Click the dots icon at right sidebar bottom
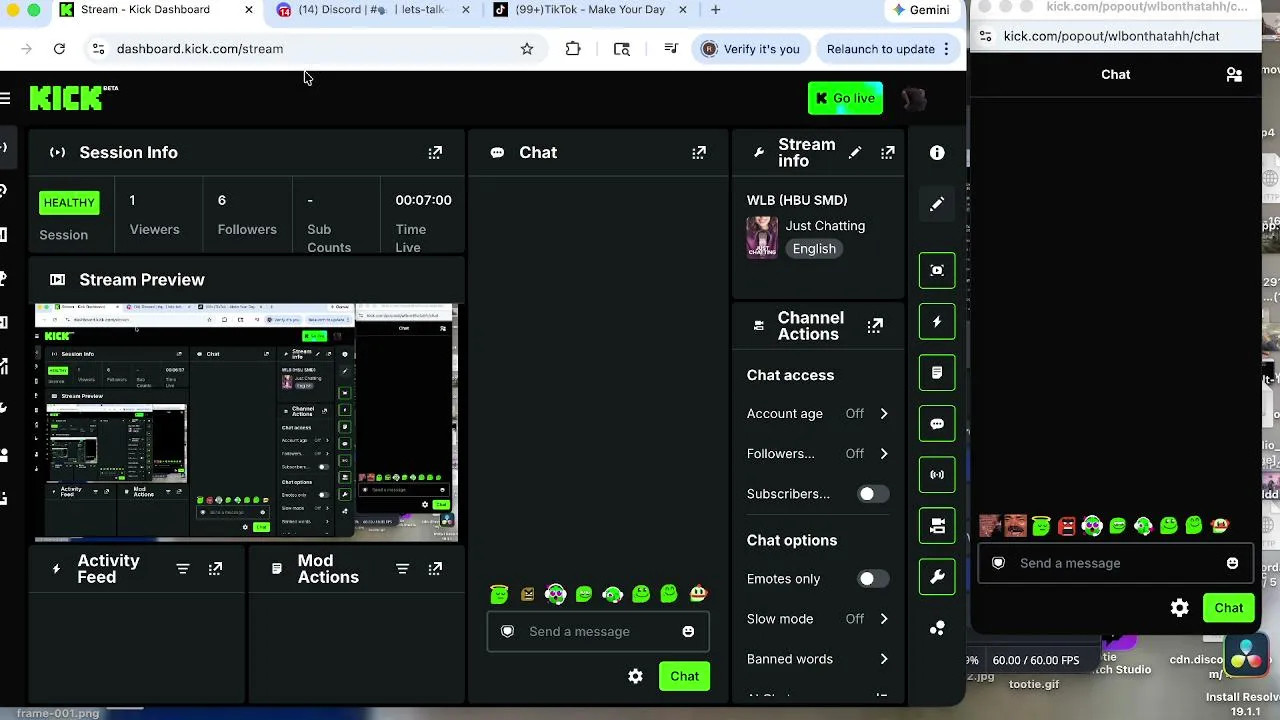This screenshot has width=1280, height=720. [x=937, y=628]
